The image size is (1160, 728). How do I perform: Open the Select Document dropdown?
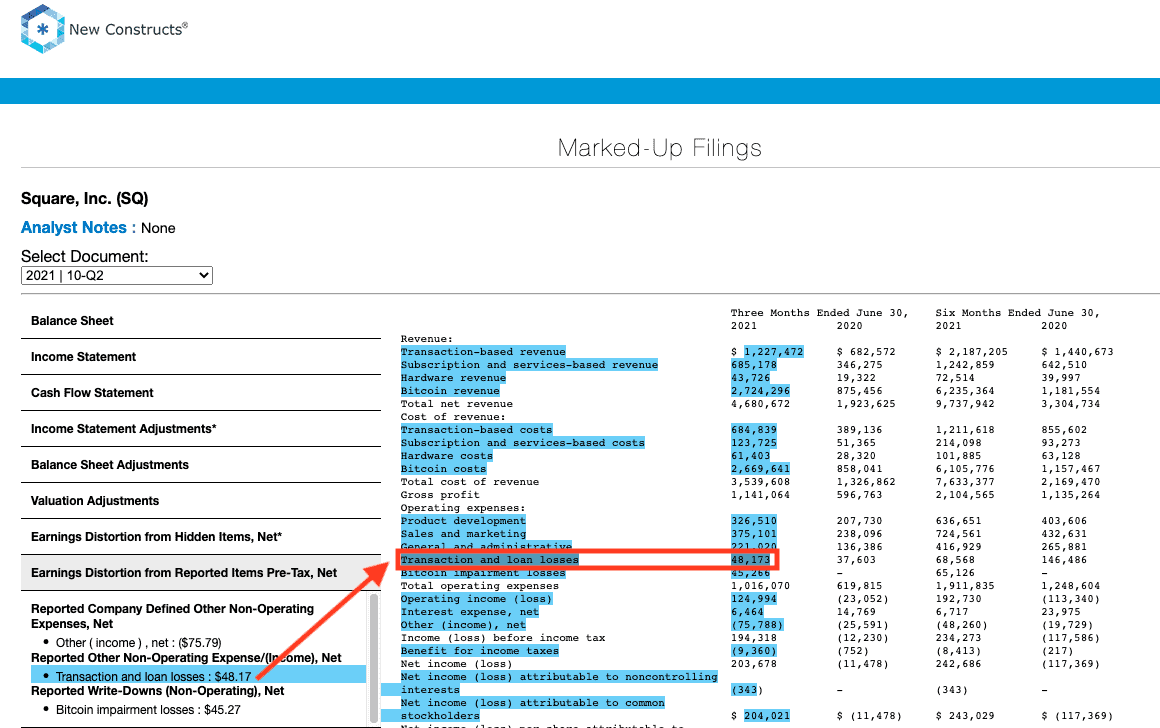click(x=117, y=275)
